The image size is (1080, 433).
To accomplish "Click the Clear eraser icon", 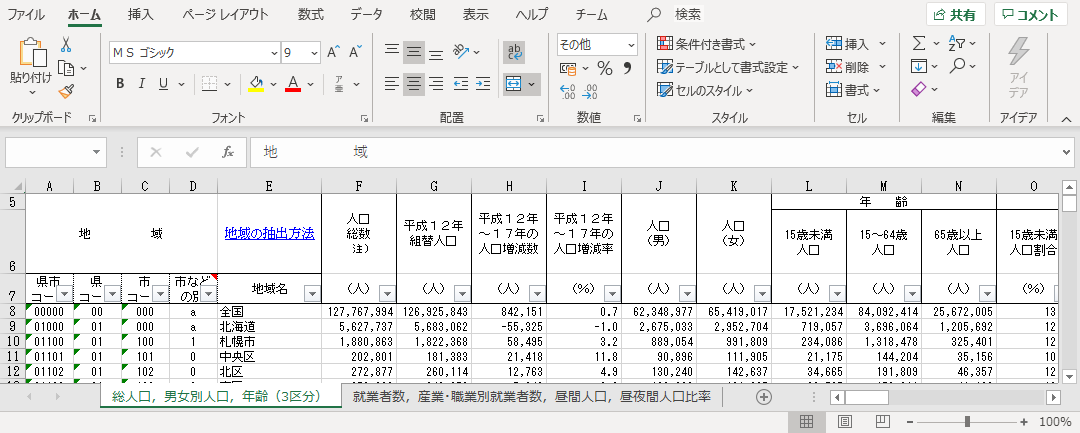I will (x=919, y=90).
